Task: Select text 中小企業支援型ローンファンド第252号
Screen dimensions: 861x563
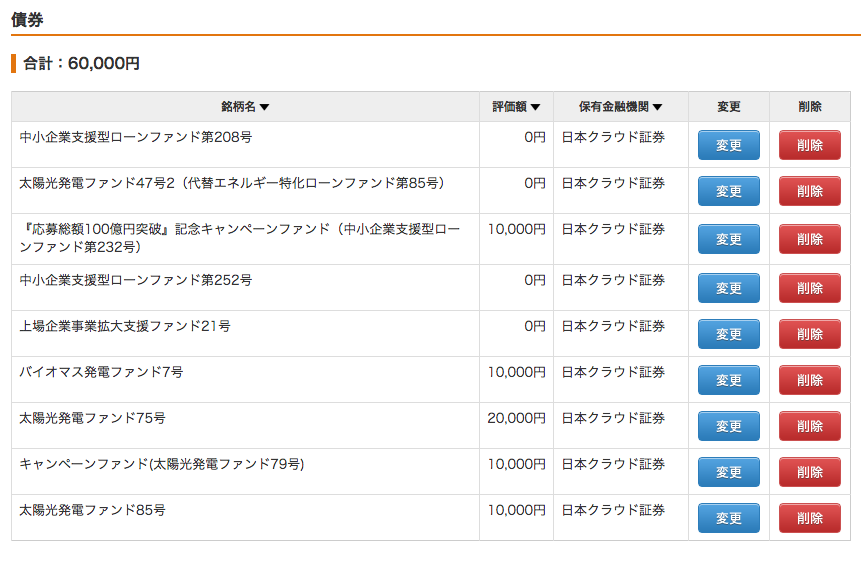Action: (136, 280)
